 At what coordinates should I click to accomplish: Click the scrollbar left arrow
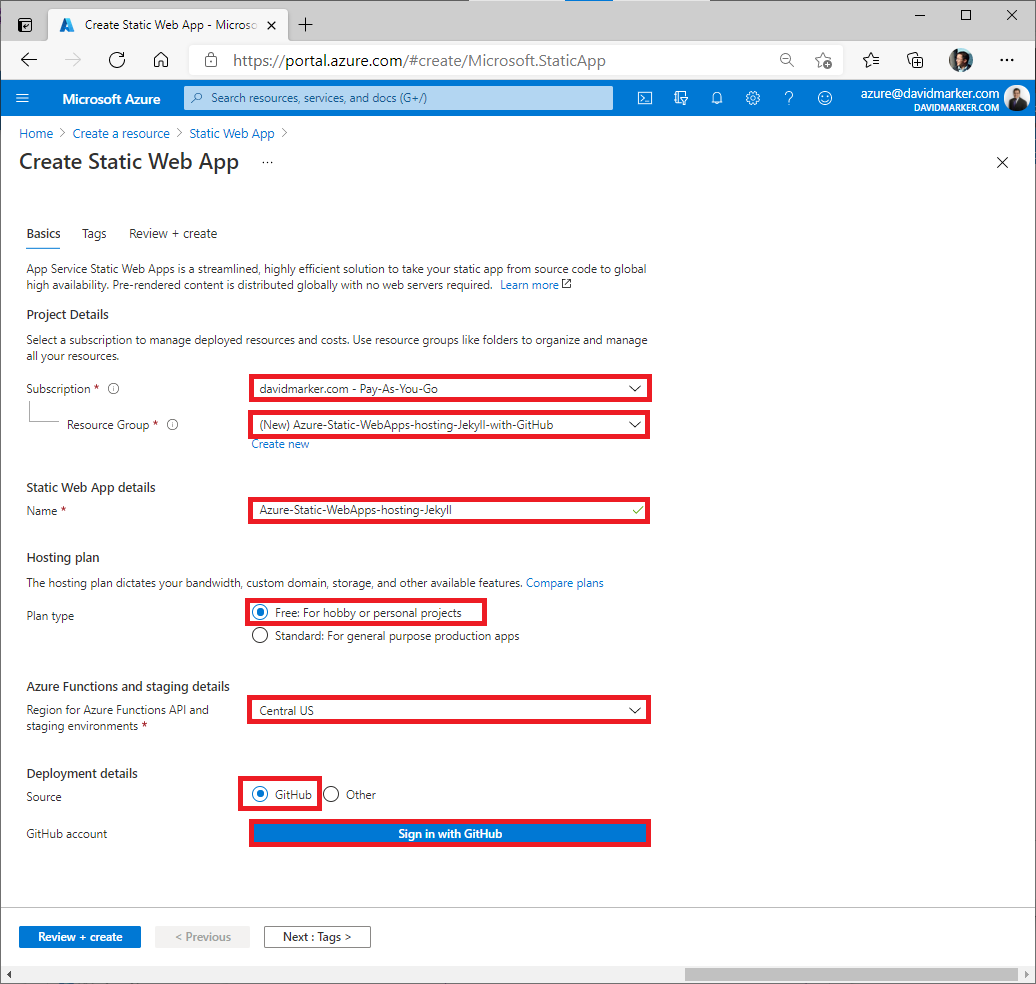pos(9,975)
